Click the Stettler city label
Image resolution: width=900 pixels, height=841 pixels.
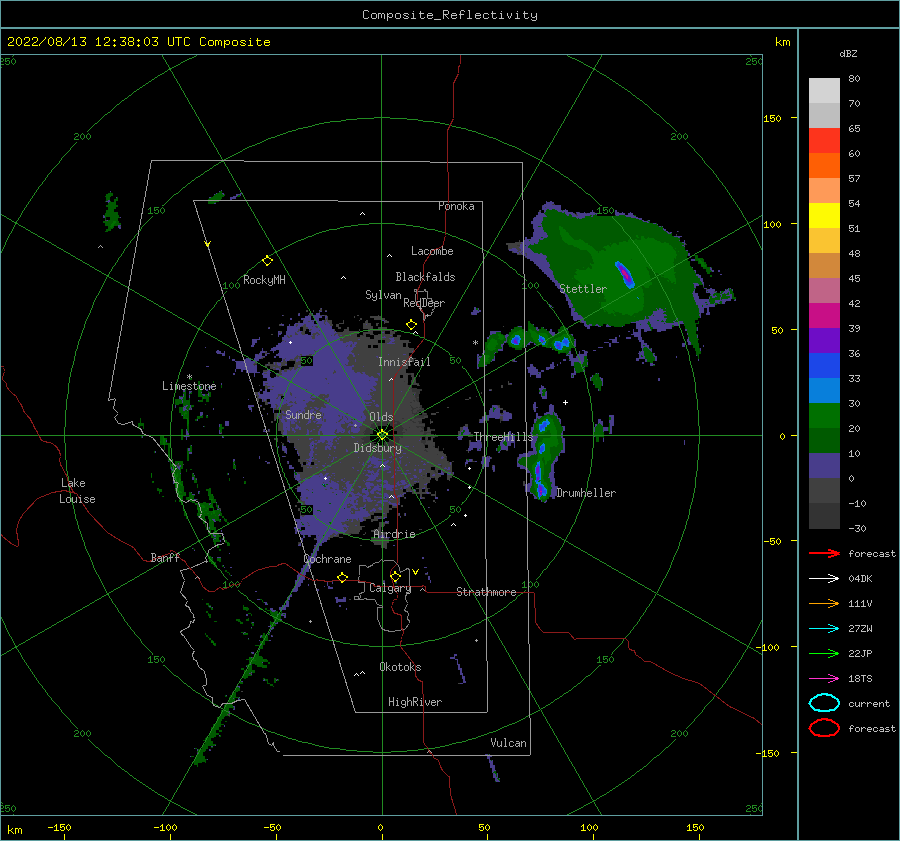tap(583, 289)
